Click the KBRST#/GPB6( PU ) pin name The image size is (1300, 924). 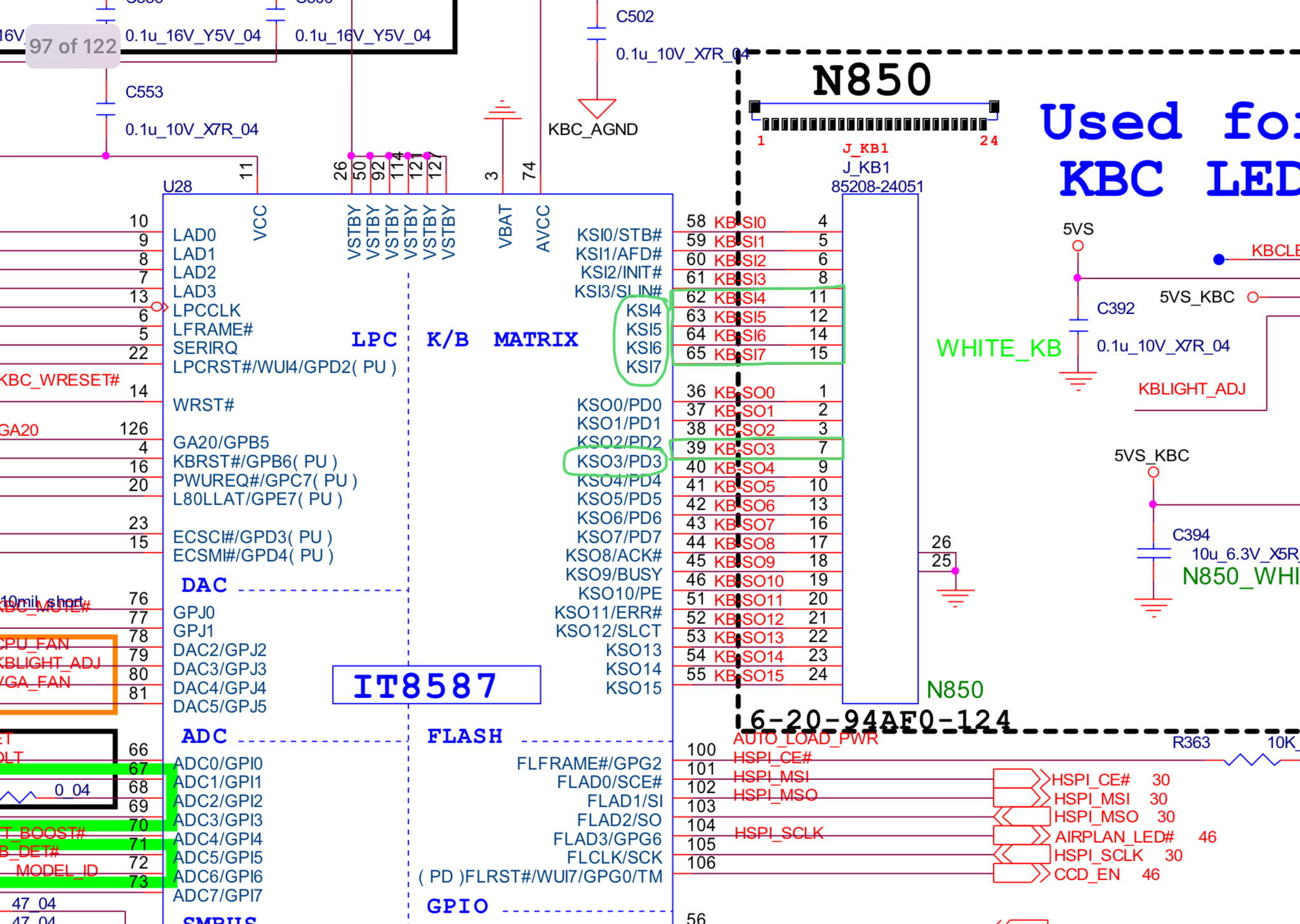tap(255, 461)
